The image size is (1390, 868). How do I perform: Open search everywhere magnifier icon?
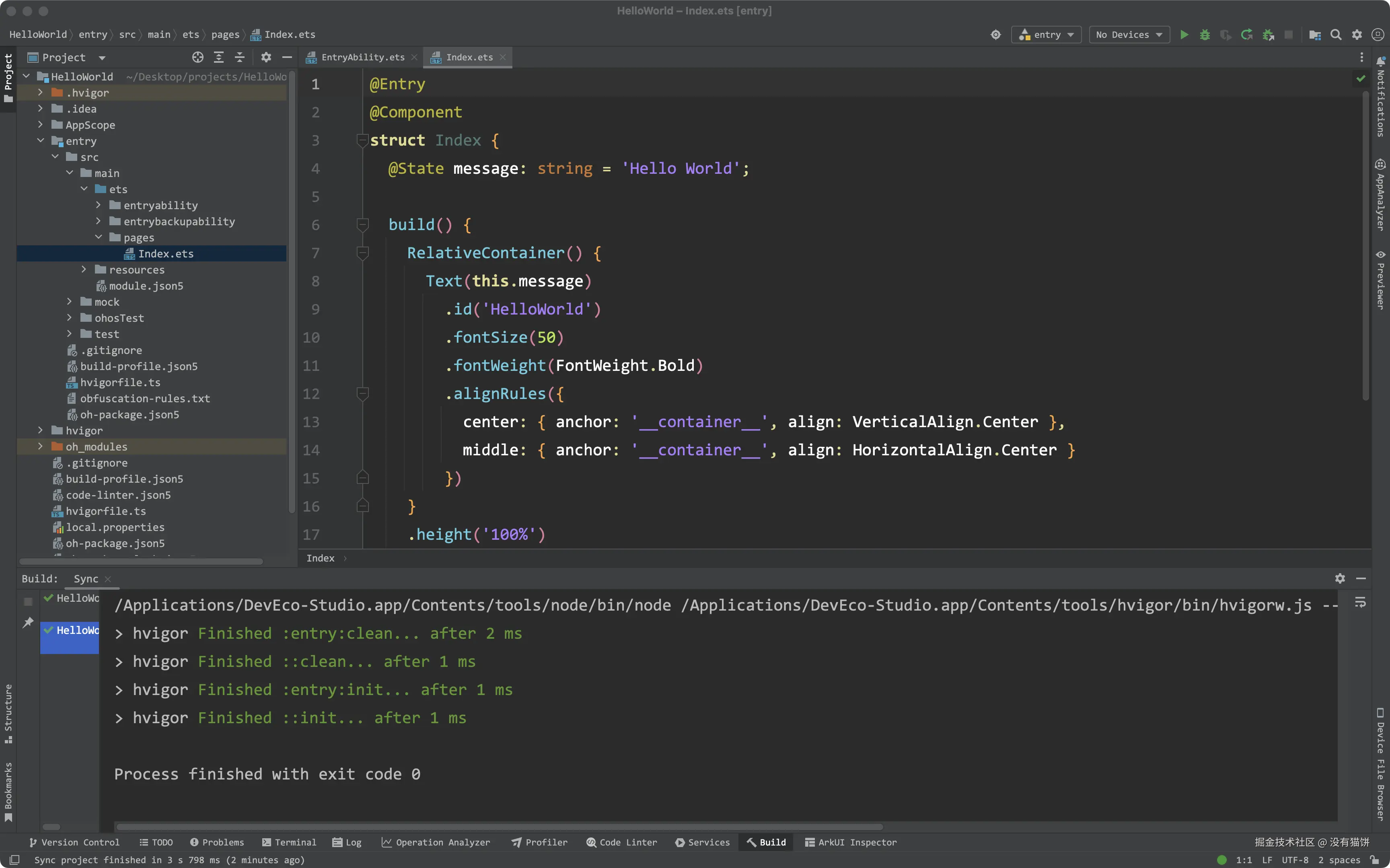pyautogui.click(x=1336, y=35)
